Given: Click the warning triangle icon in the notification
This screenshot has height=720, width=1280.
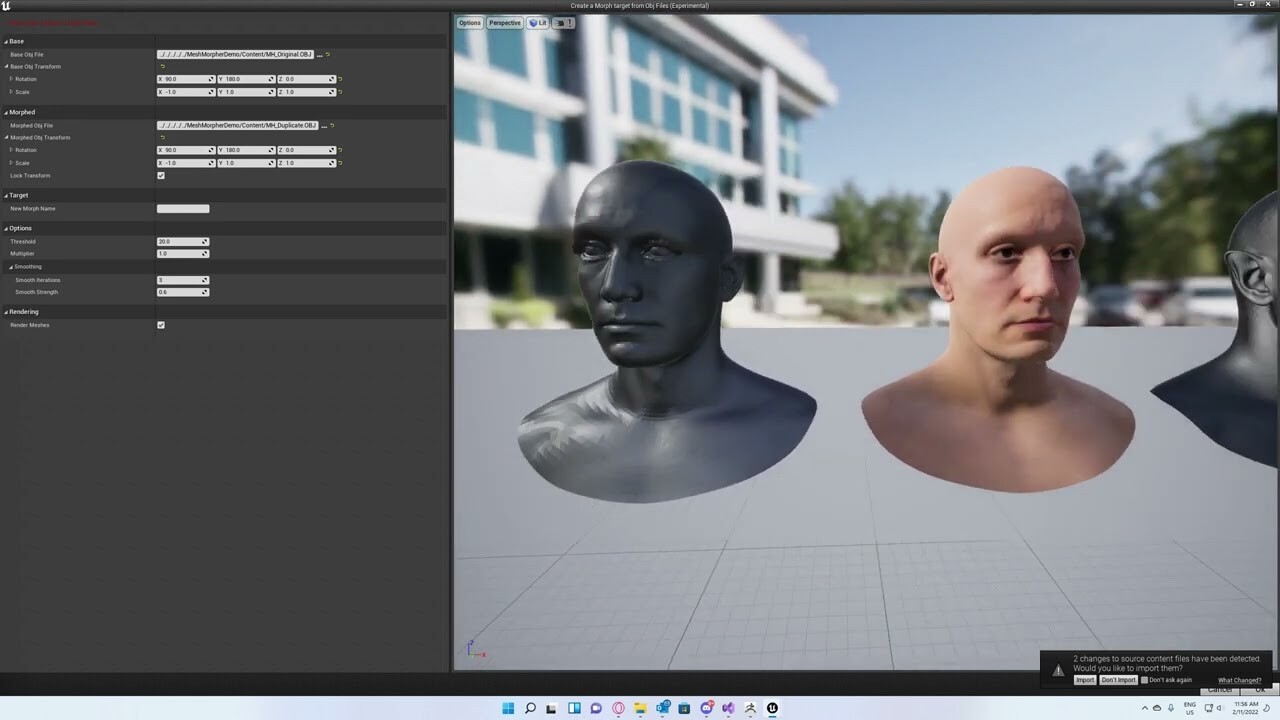Looking at the screenshot, I should click(x=1058, y=670).
